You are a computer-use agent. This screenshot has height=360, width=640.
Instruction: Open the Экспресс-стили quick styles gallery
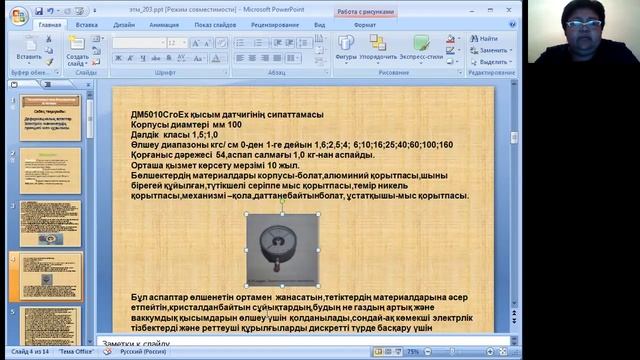pyautogui.click(x=421, y=48)
